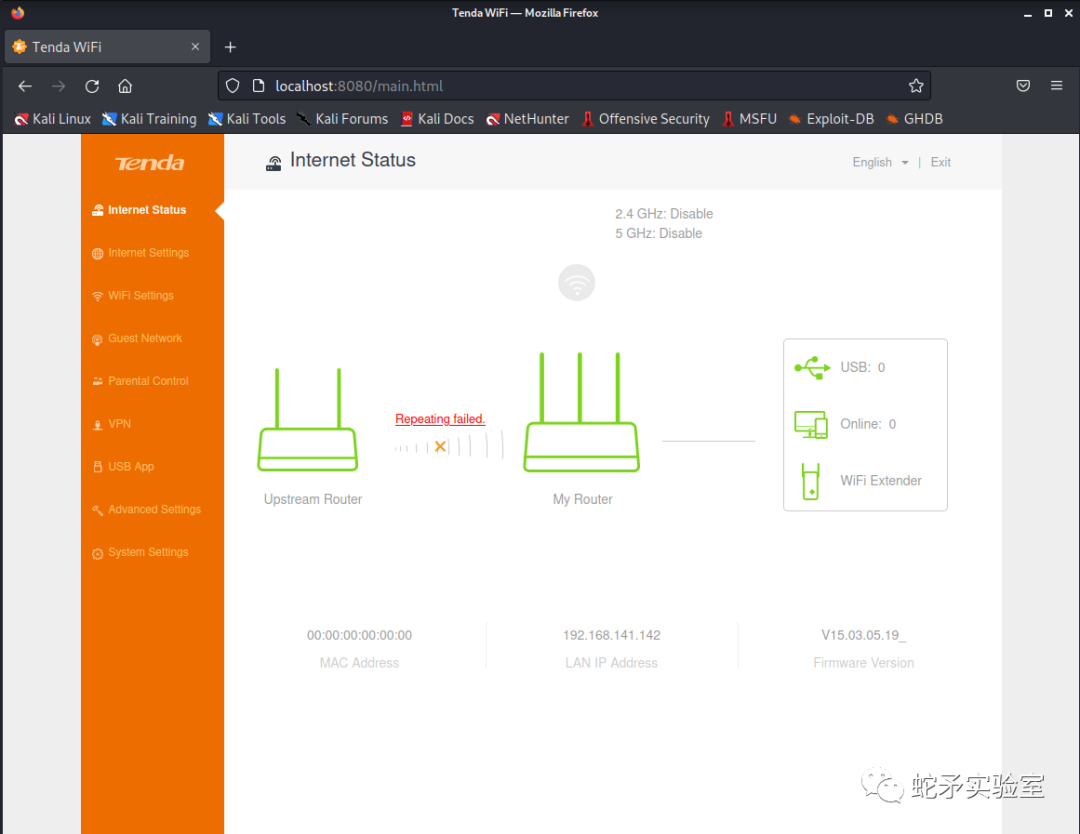Open Kali Docs bookmark
This screenshot has width=1080, height=834.
click(x=437, y=119)
